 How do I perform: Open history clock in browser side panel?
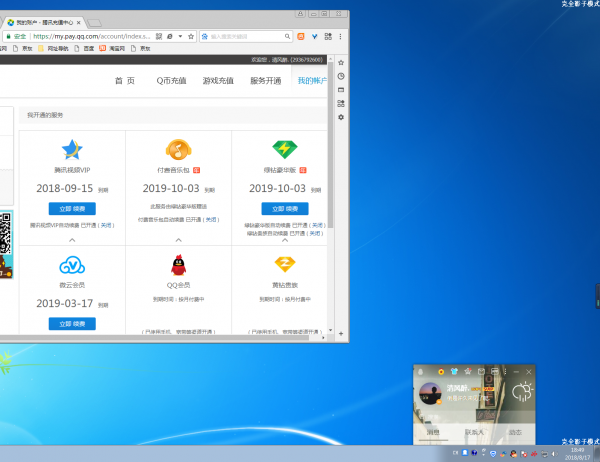pyautogui.click(x=341, y=76)
